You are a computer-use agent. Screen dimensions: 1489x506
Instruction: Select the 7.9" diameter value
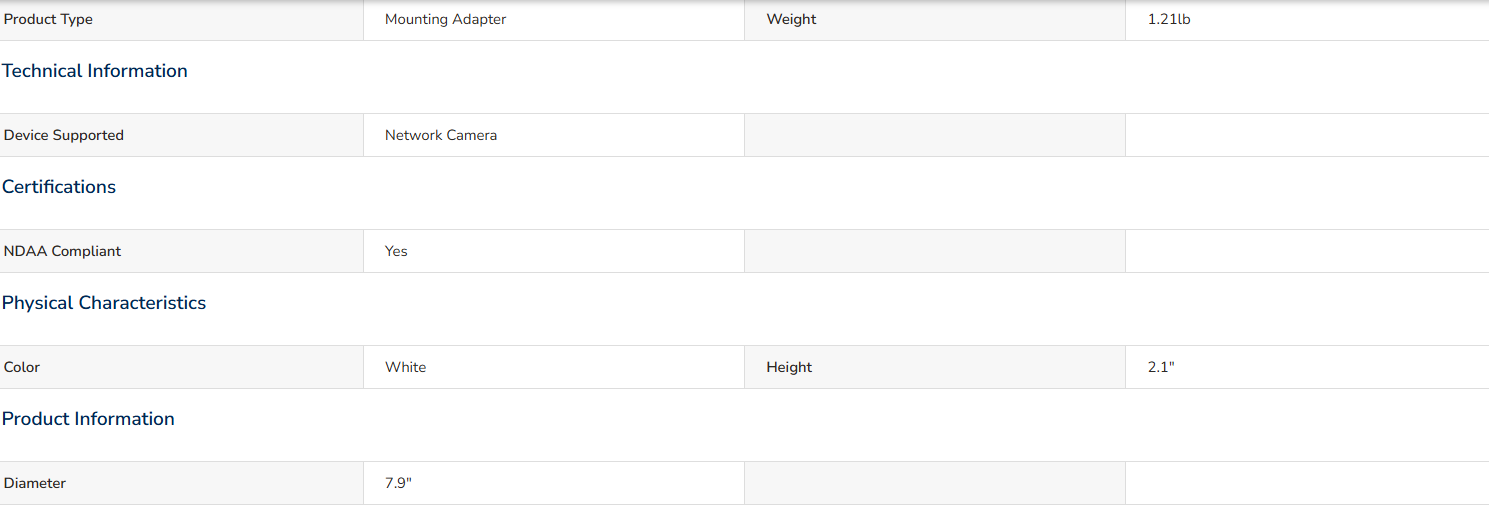pyautogui.click(x=398, y=483)
